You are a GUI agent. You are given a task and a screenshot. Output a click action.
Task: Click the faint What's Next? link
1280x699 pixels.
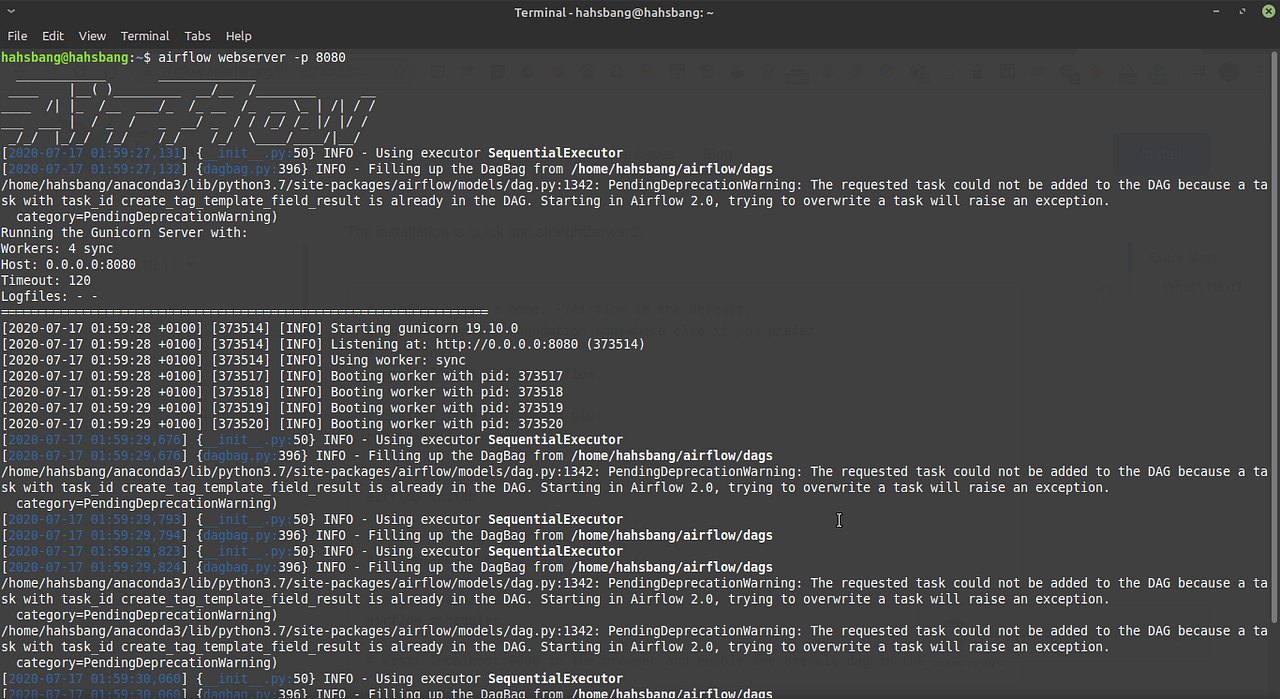click(1202, 287)
